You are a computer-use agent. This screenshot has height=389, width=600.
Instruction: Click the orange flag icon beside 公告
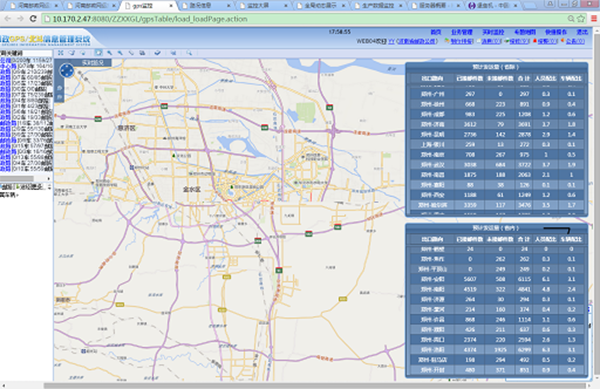[x=563, y=41]
